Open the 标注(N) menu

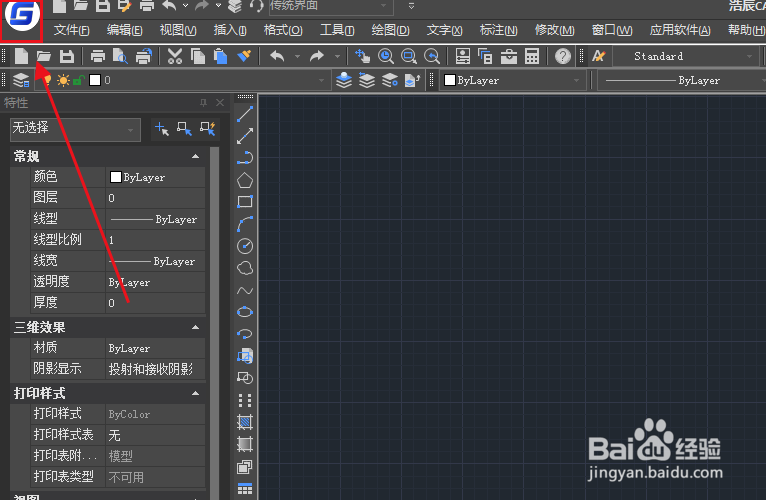[x=498, y=30]
